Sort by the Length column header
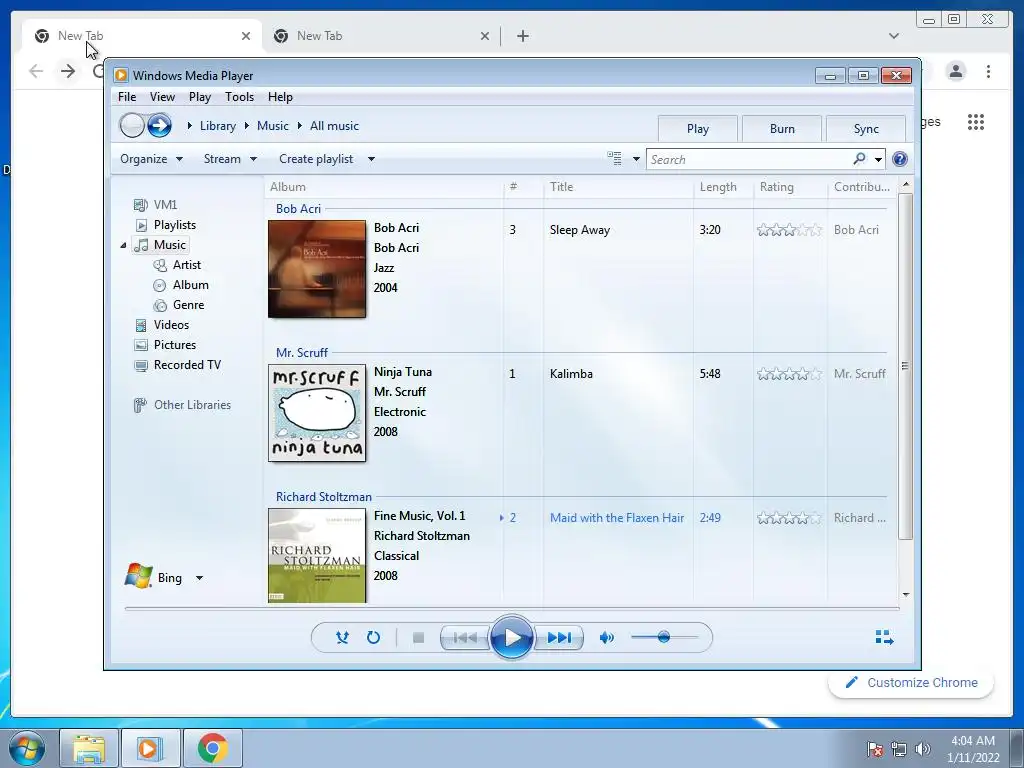This screenshot has height=768, width=1024. (x=722, y=187)
